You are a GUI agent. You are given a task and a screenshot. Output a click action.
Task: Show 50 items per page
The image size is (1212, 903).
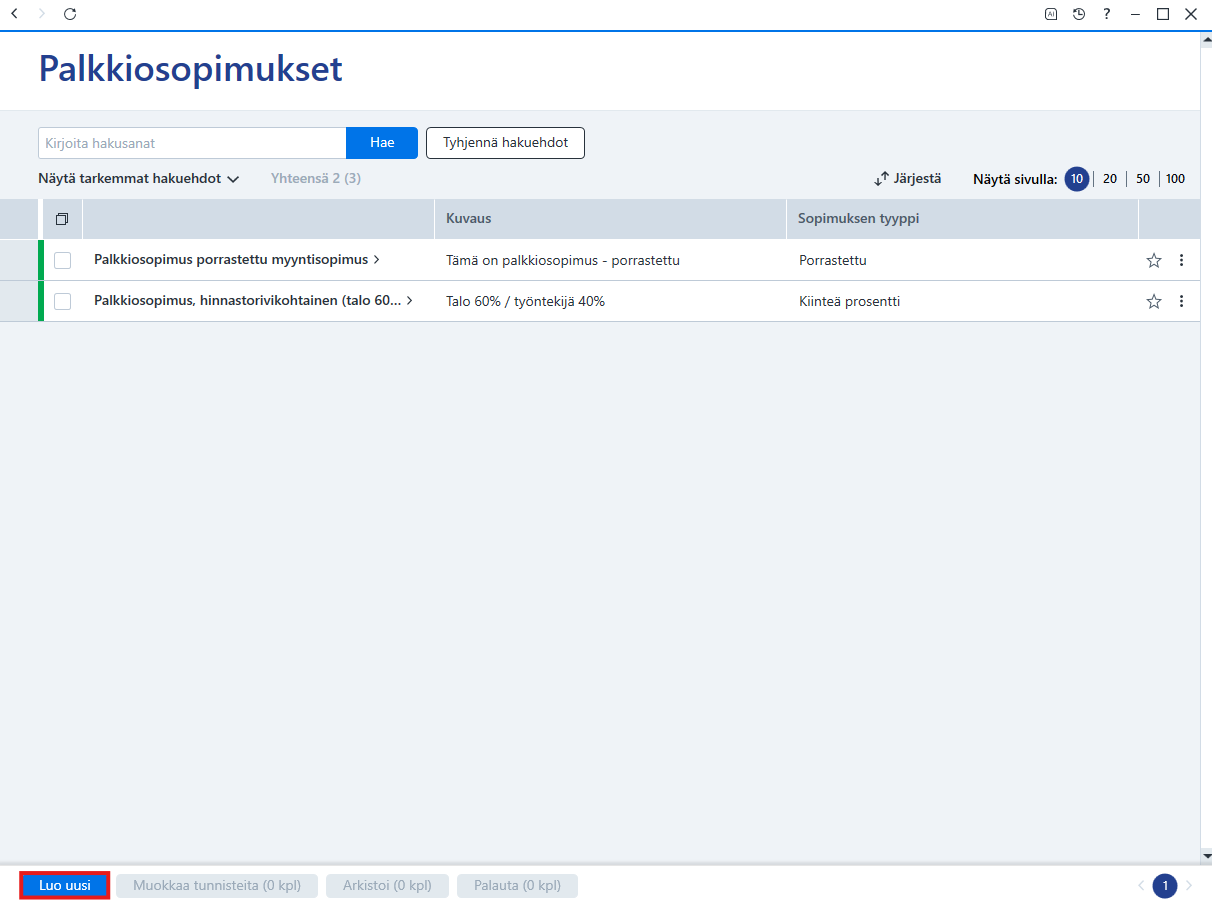point(1143,179)
